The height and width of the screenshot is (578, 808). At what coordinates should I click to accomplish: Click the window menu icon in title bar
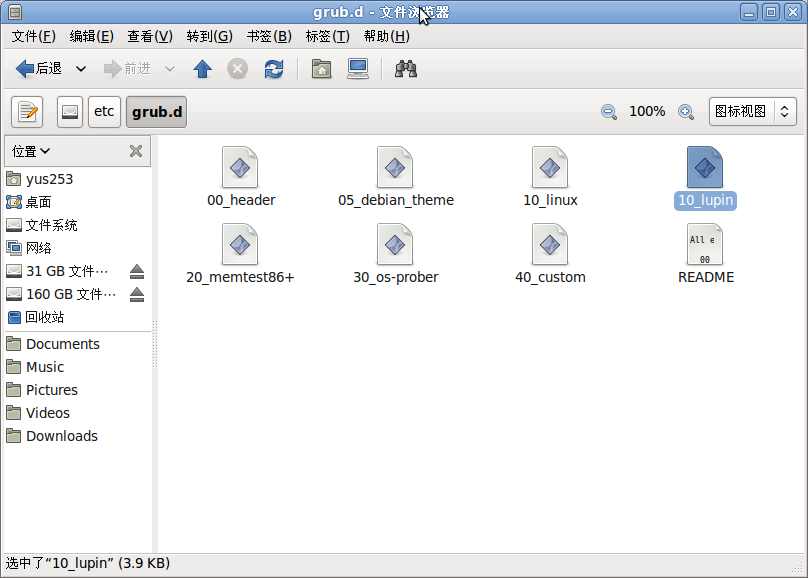[15, 12]
